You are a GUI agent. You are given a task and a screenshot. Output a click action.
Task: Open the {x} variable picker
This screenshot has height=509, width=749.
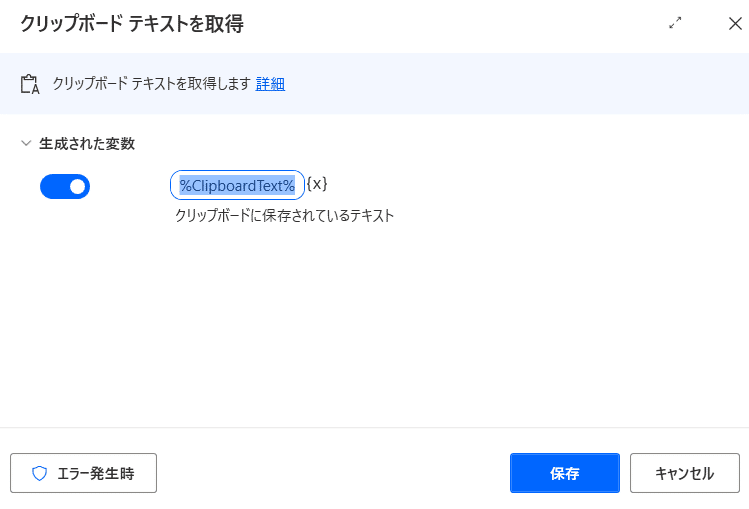point(317,184)
